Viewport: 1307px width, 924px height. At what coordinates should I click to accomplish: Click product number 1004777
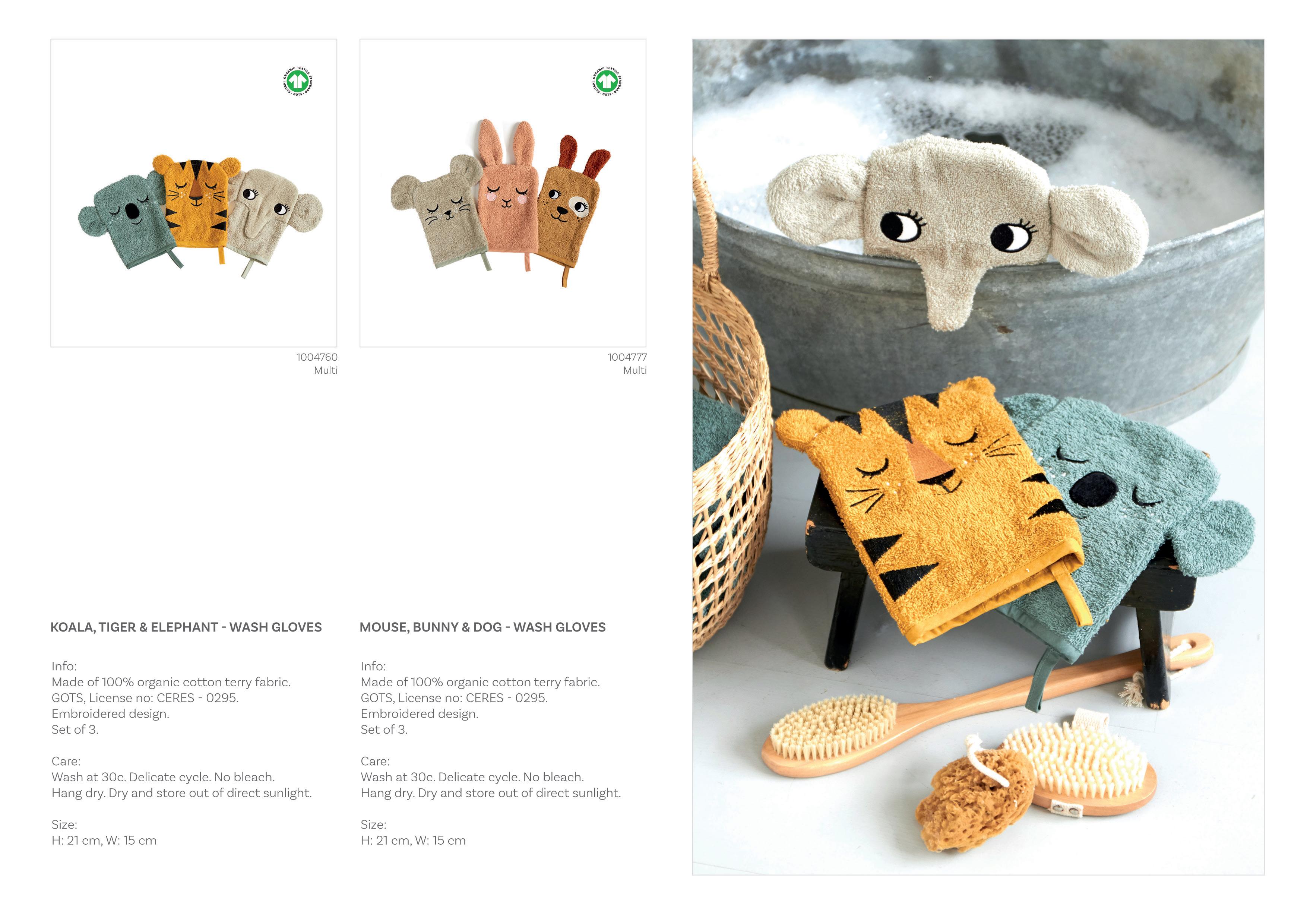627,358
